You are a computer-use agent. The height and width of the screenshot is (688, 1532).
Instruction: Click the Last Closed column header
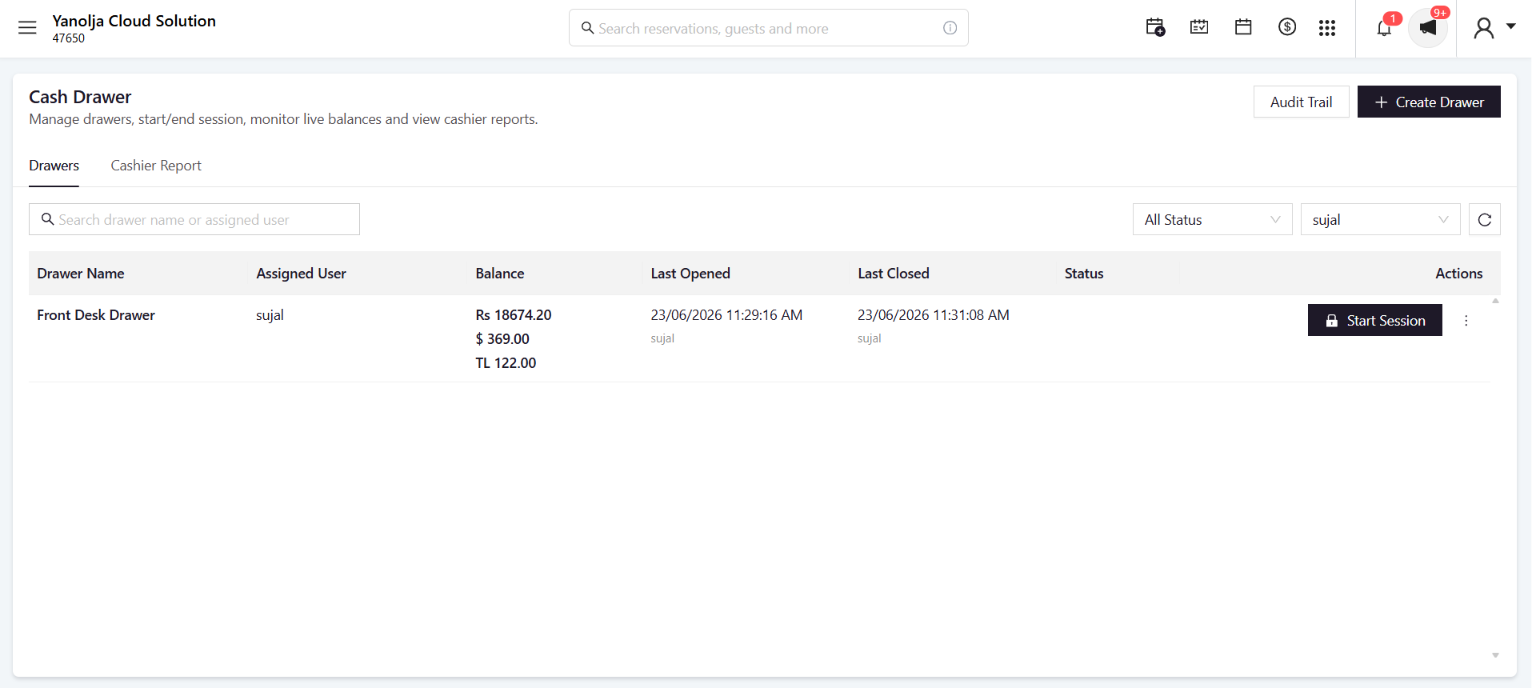(894, 273)
